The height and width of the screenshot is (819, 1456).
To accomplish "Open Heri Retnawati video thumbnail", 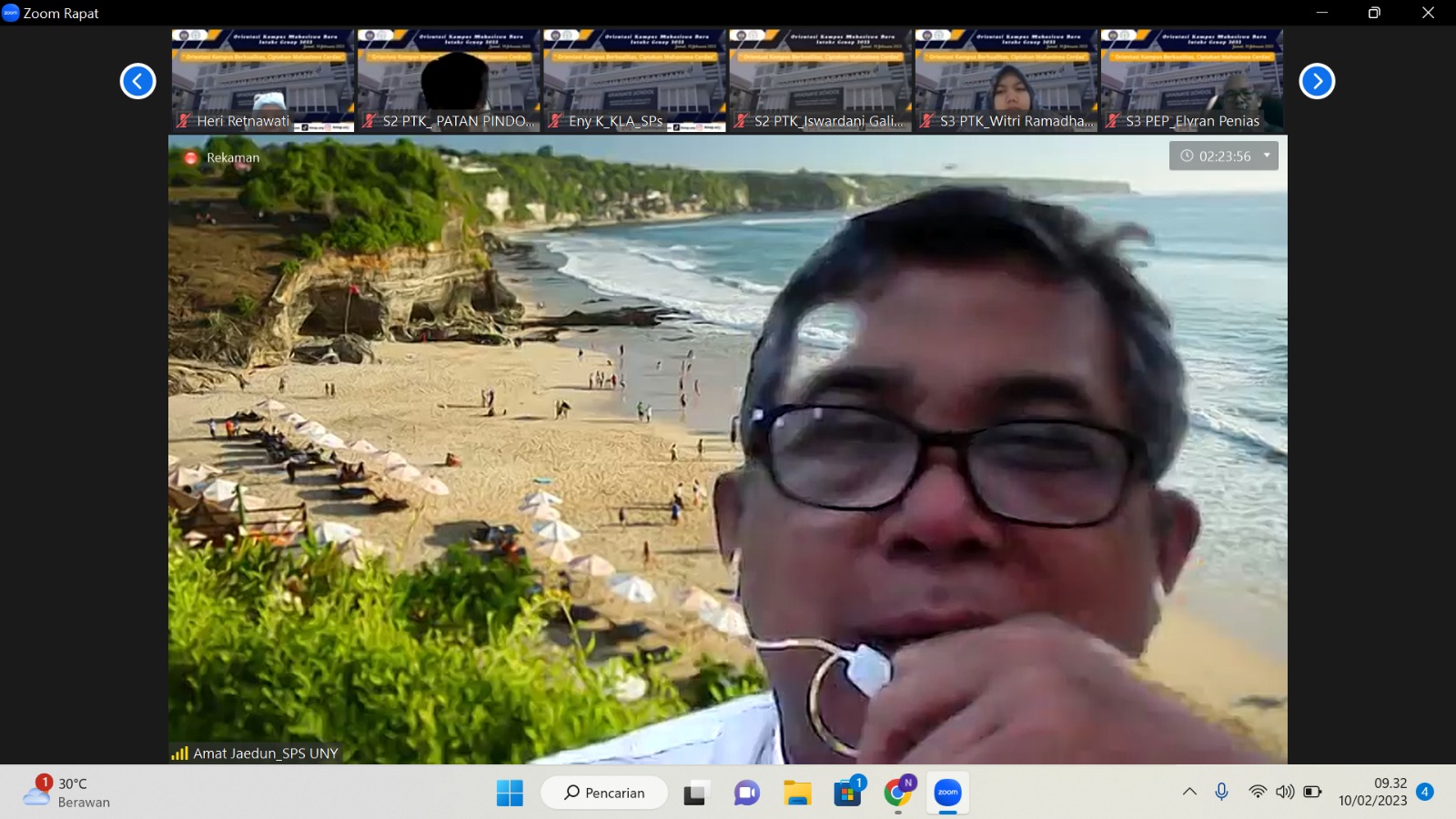I will point(263,81).
